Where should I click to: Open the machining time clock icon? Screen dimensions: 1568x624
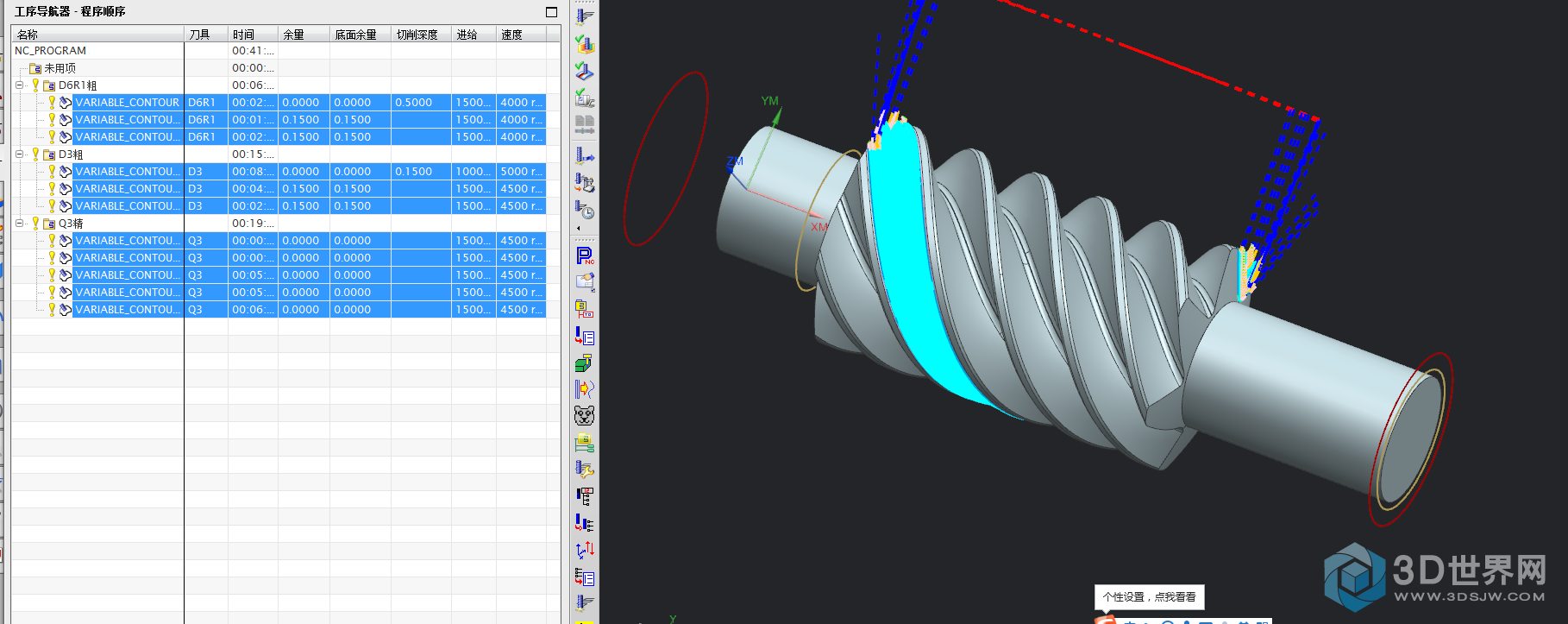(585, 210)
